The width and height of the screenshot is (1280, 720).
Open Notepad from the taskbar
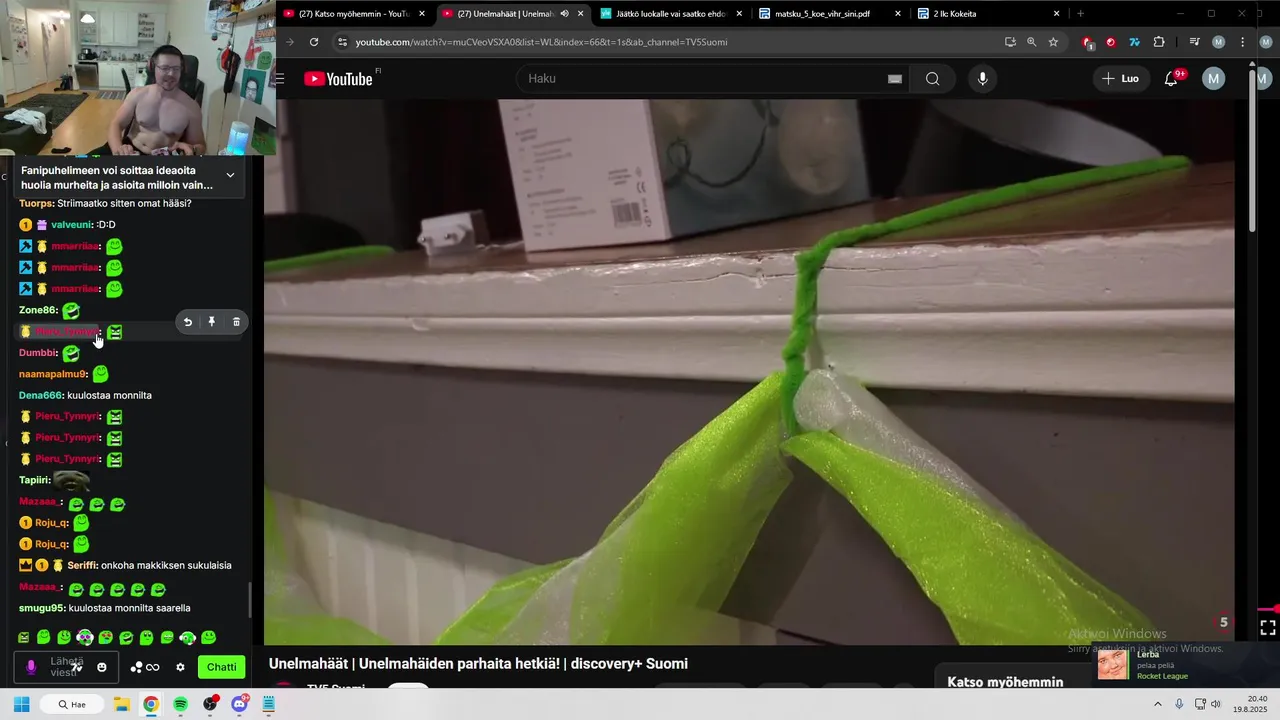(268, 704)
